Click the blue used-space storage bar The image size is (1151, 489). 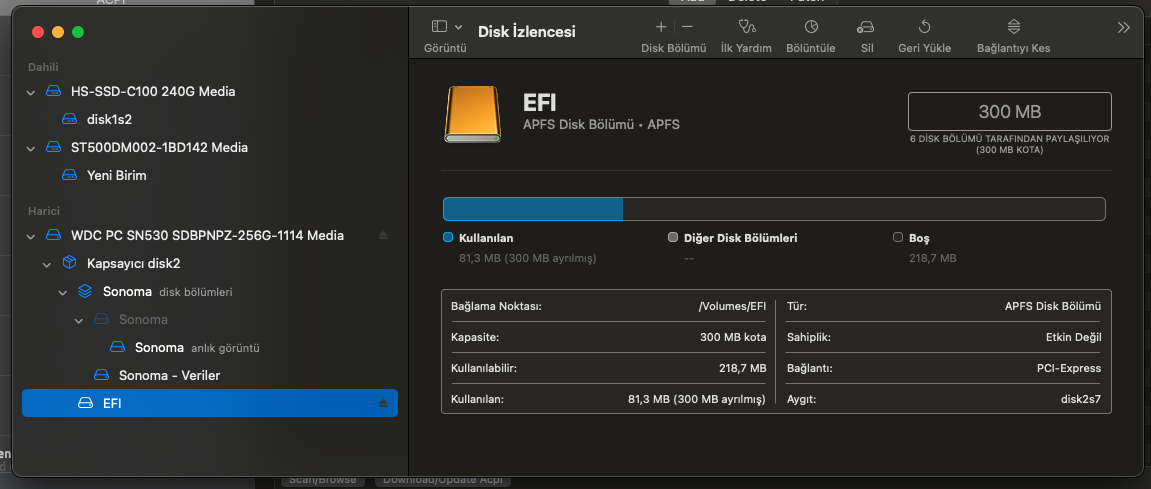[533, 208]
